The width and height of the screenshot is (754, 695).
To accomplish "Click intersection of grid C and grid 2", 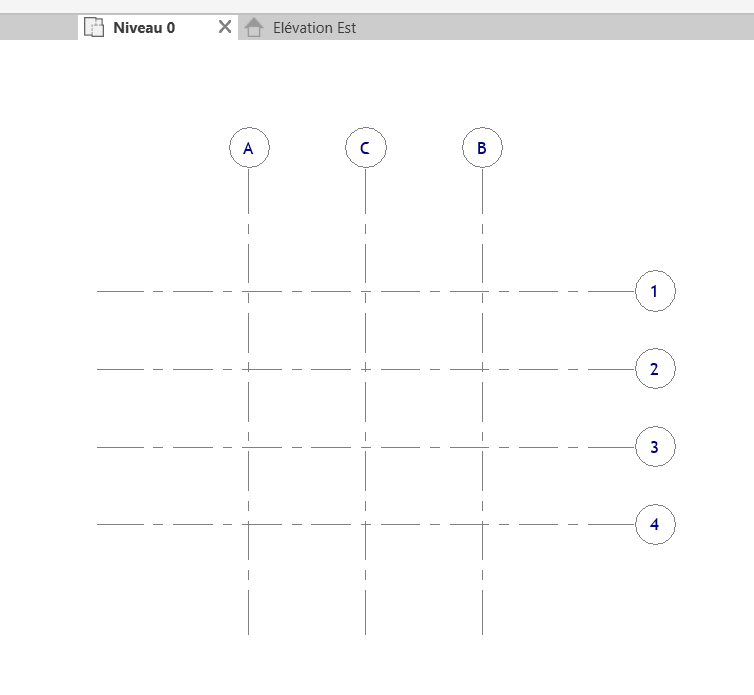I will click(x=365, y=369).
